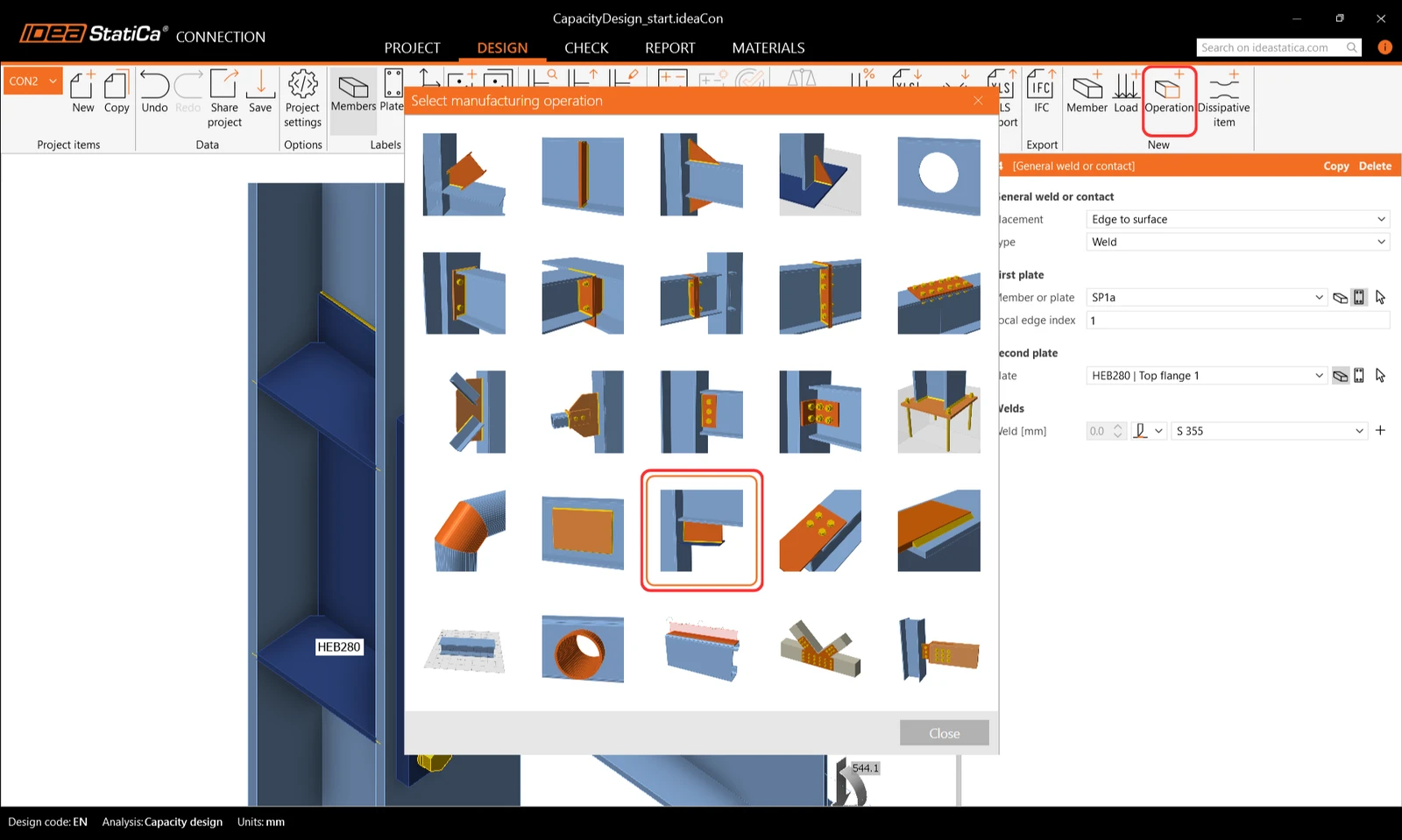This screenshot has height=840, width=1402.
Task: Dismiss the manufacturing operation dialog with X
Action: click(x=978, y=101)
